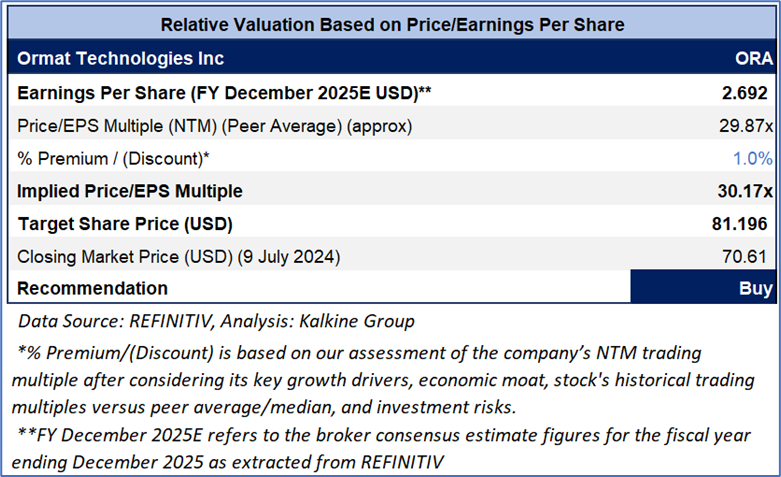Select the Implied Price/EPS Multiple row label
The width and height of the screenshot is (781, 477).
(130, 191)
